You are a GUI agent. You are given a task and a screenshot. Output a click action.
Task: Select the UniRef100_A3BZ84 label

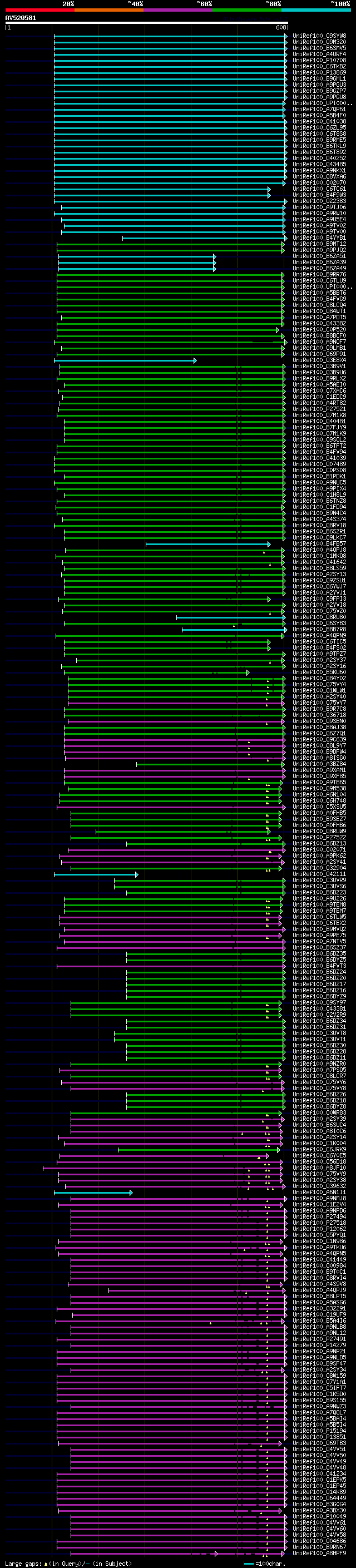pyautogui.click(x=319, y=764)
